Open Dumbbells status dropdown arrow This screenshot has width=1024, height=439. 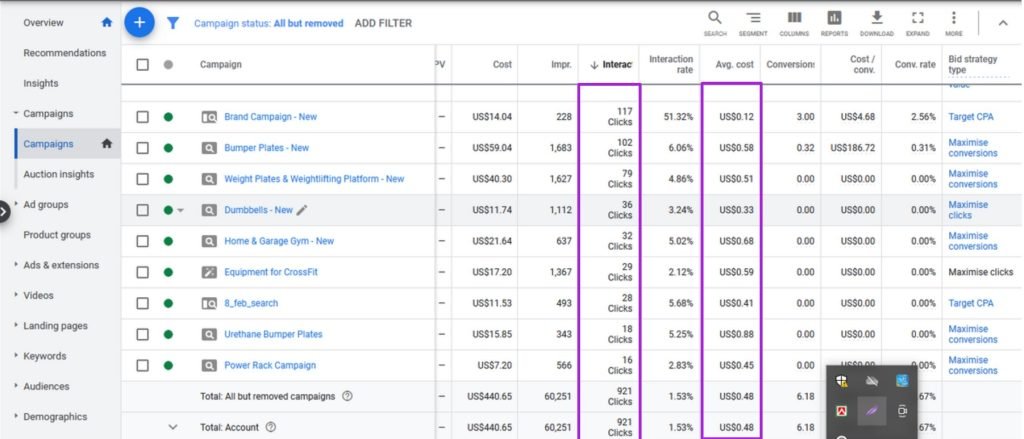tap(181, 211)
